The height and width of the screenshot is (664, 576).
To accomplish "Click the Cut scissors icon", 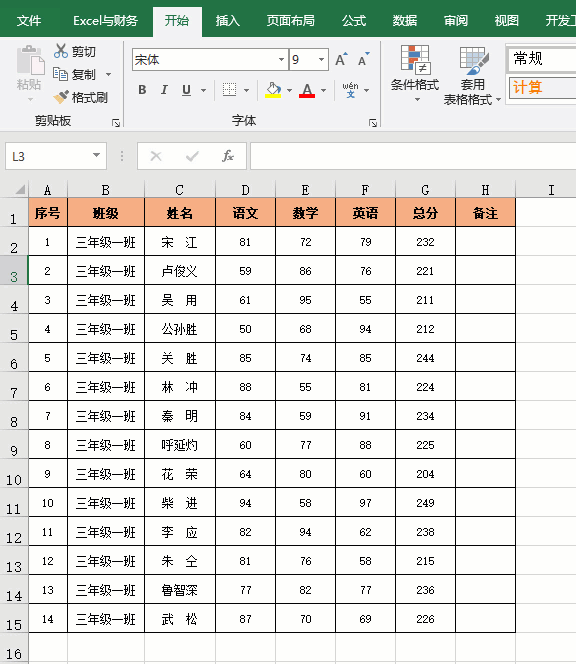I will pos(61,51).
